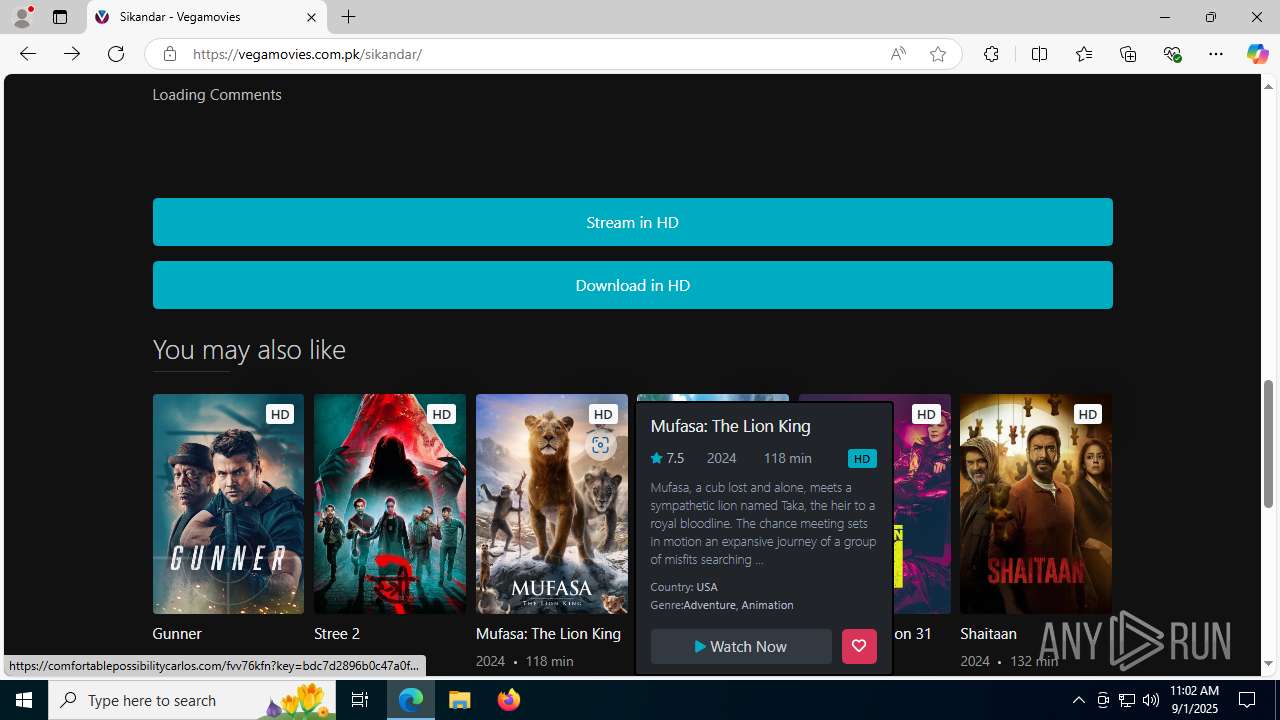
Task: Click the USA country link
Action: click(x=707, y=587)
